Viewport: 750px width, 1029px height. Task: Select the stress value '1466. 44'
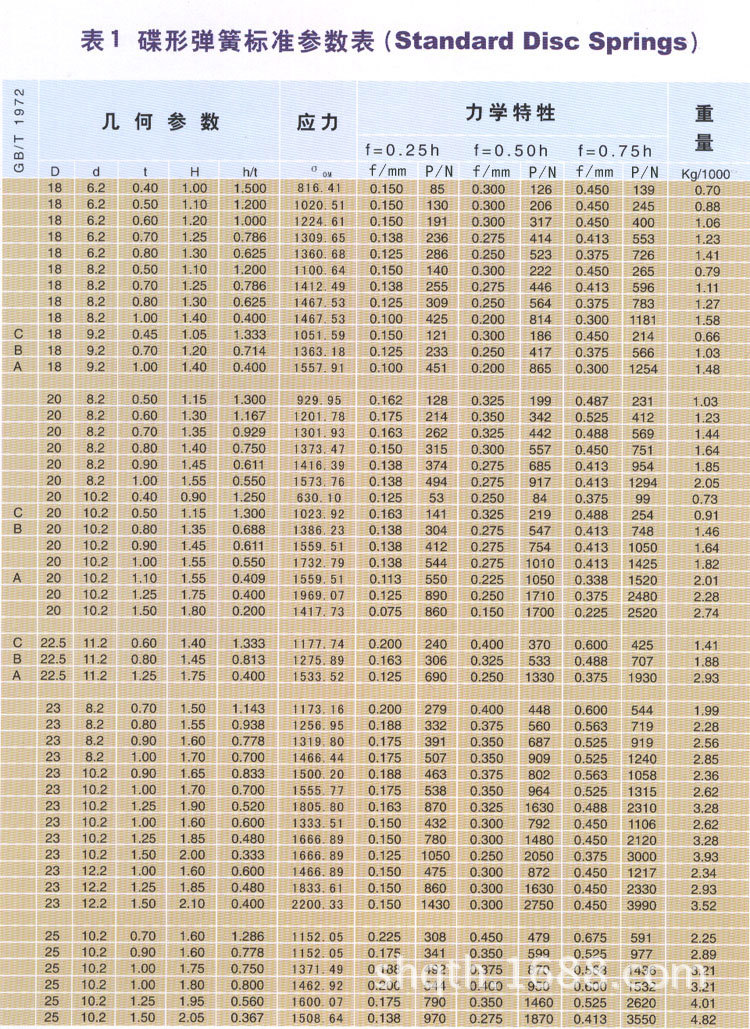[318, 758]
